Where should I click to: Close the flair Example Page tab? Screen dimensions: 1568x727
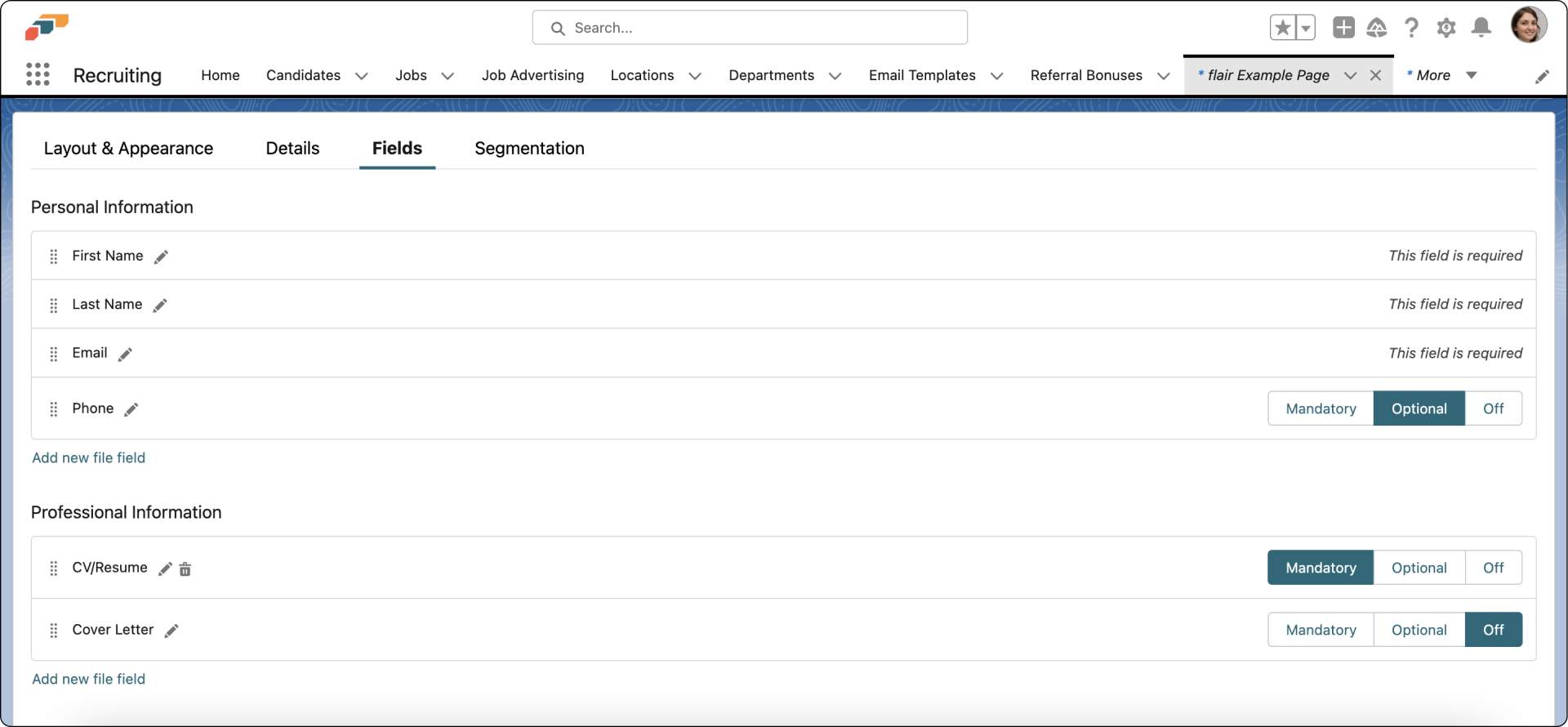point(1375,75)
